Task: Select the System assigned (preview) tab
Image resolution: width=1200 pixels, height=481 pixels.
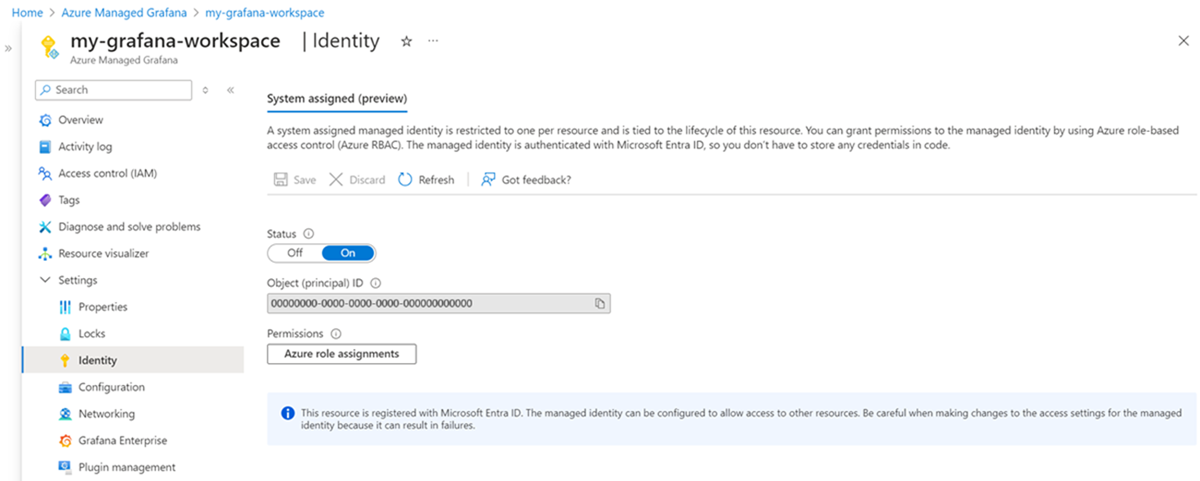Action: (x=337, y=98)
